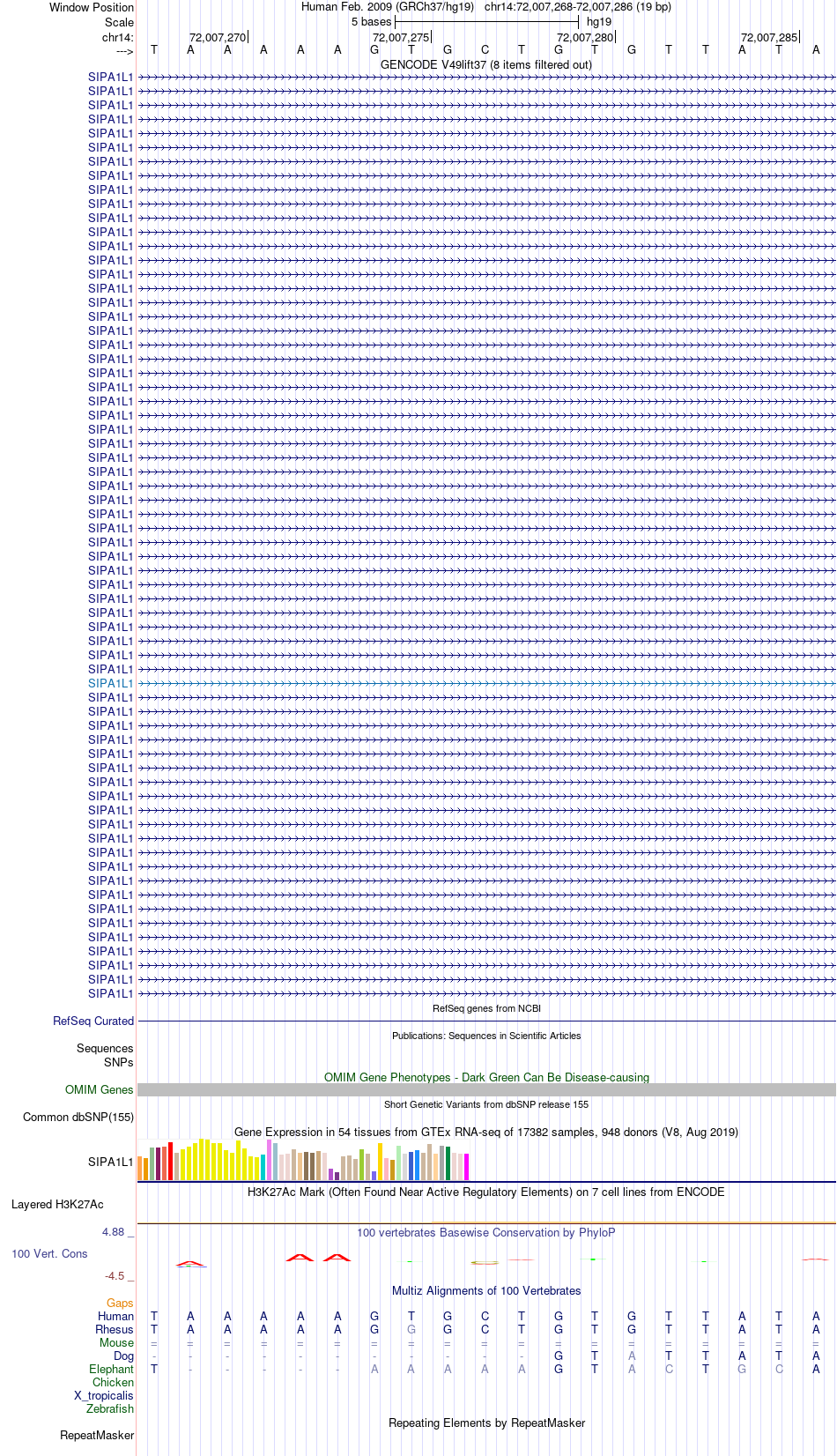Click position marker 72,007,275 on ruler
This screenshot has height=1456, width=837.
point(401,37)
